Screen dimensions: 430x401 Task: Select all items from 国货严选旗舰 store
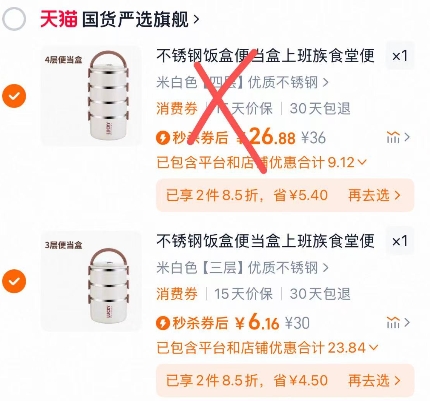[14, 19]
